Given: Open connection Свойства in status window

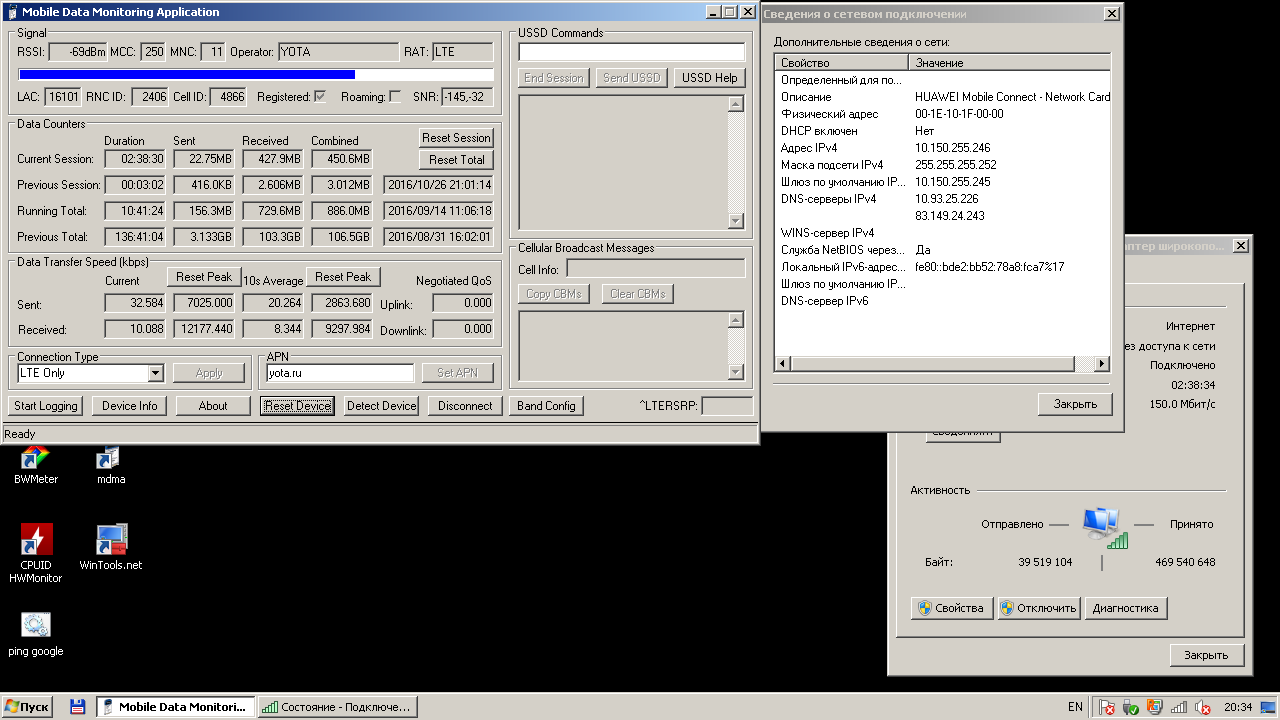Looking at the screenshot, I should click(952, 608).
